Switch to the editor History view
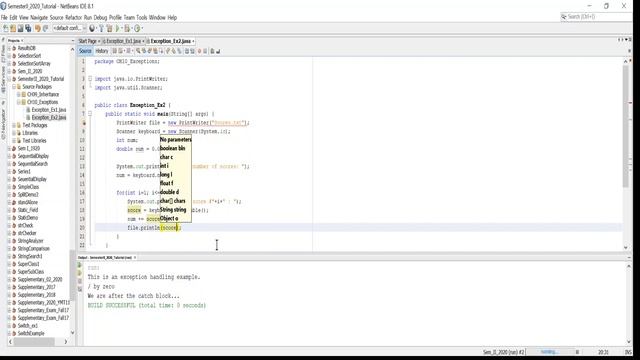 [102, 51]
